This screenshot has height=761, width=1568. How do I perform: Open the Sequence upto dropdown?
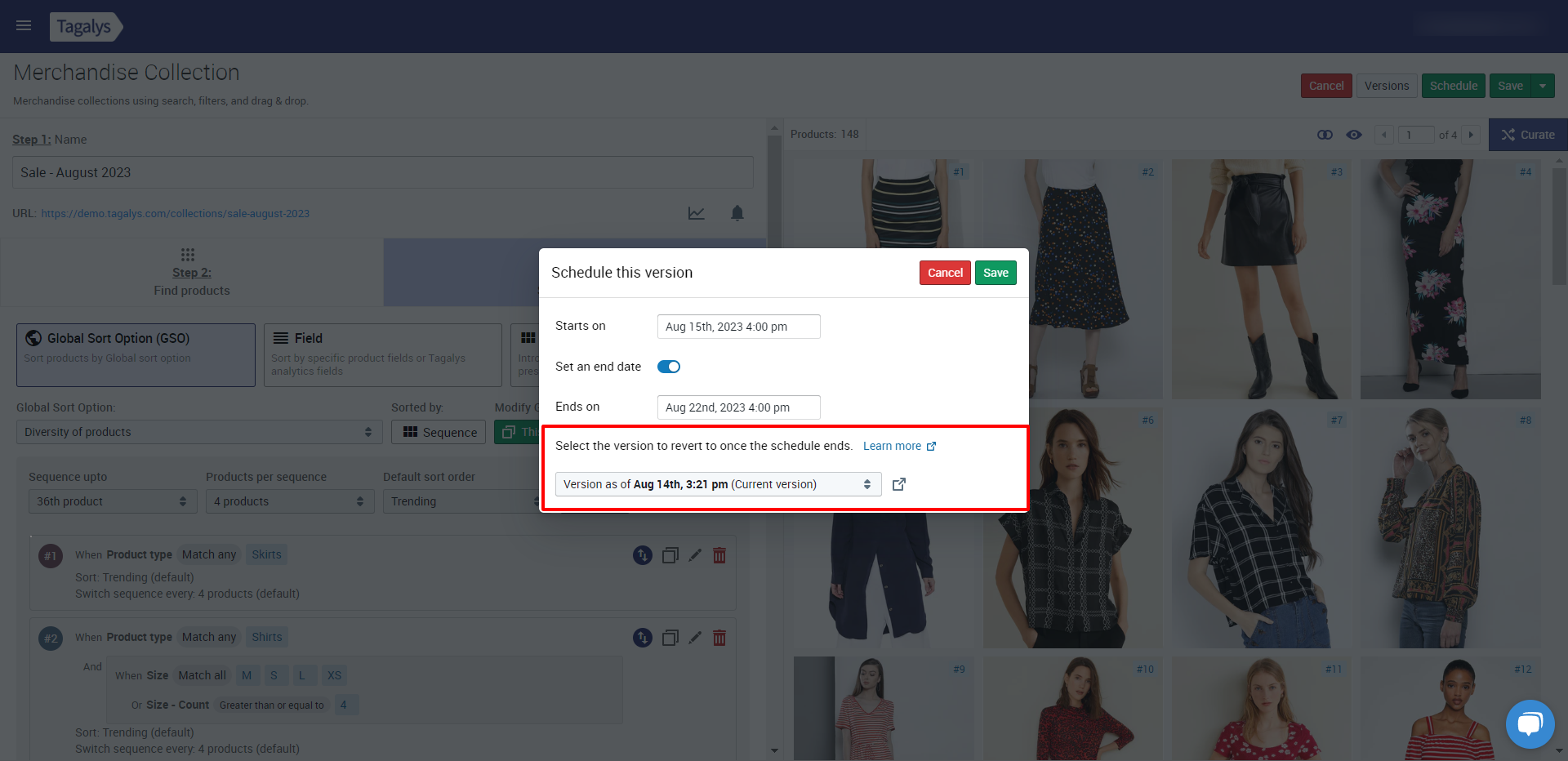(113, 501)
